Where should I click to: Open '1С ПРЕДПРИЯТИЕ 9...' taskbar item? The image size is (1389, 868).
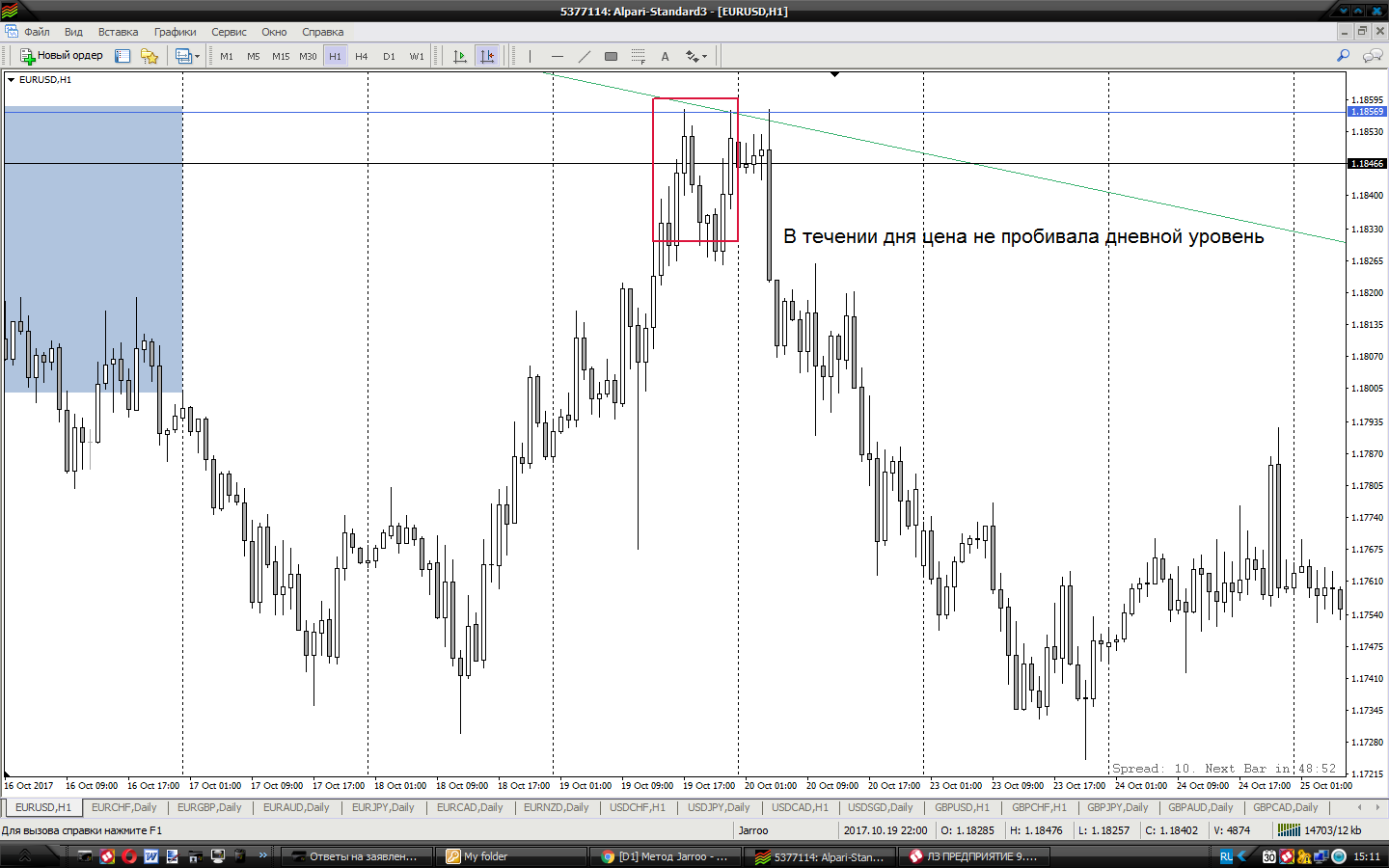(x=973, y=856)
